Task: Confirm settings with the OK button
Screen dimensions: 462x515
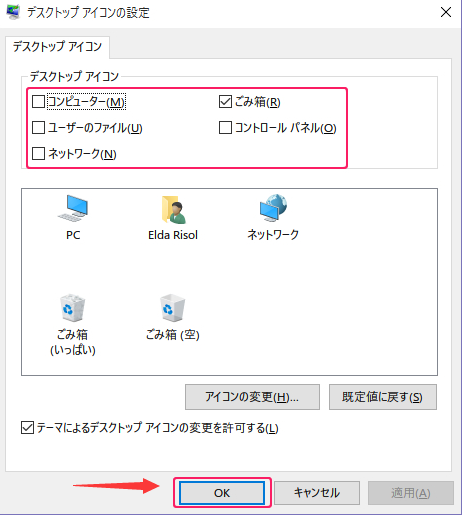Action: pyautogui.click(x=222, y=493)
